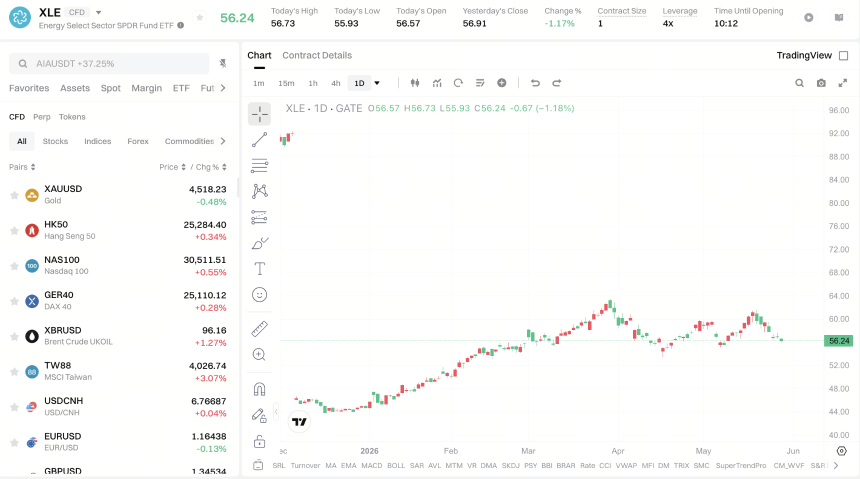Toggle magnet mode for drawings
Viewport: 860px width, 479px height.
[259, 389]
